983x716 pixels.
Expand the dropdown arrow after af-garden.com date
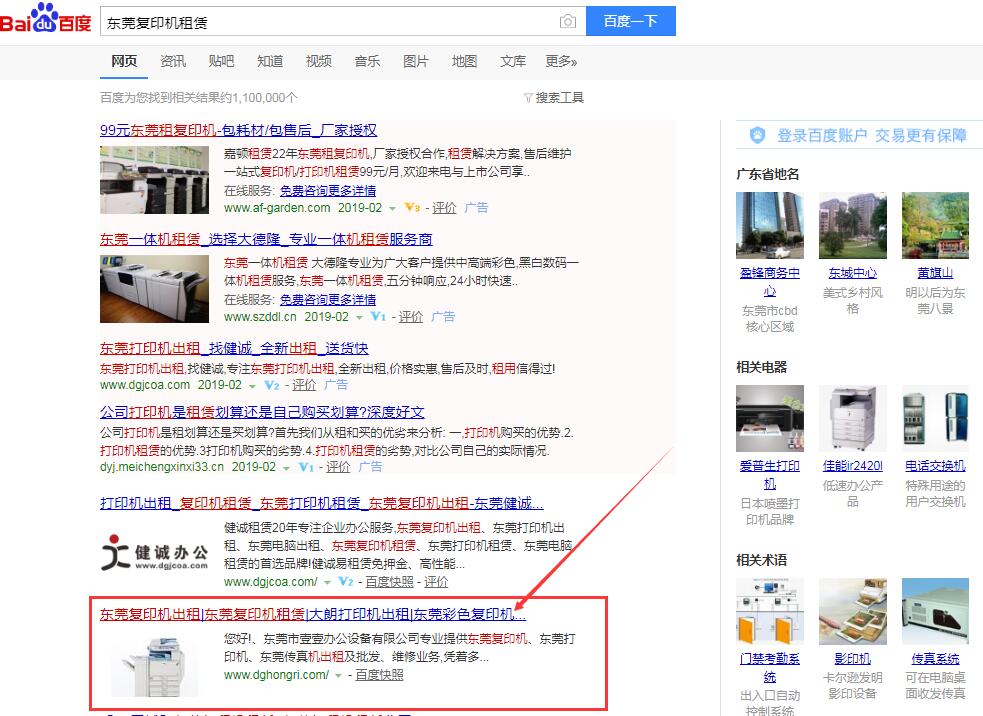(392, 209)
